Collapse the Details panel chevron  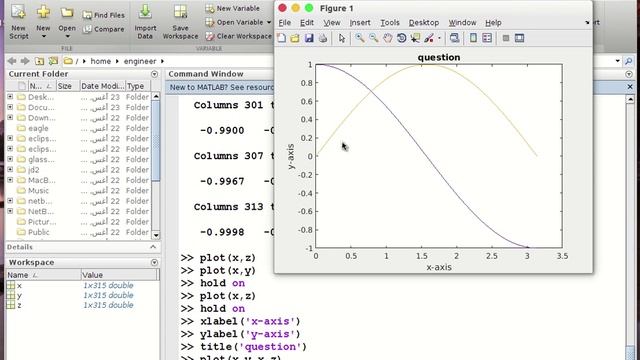[153, 247]
